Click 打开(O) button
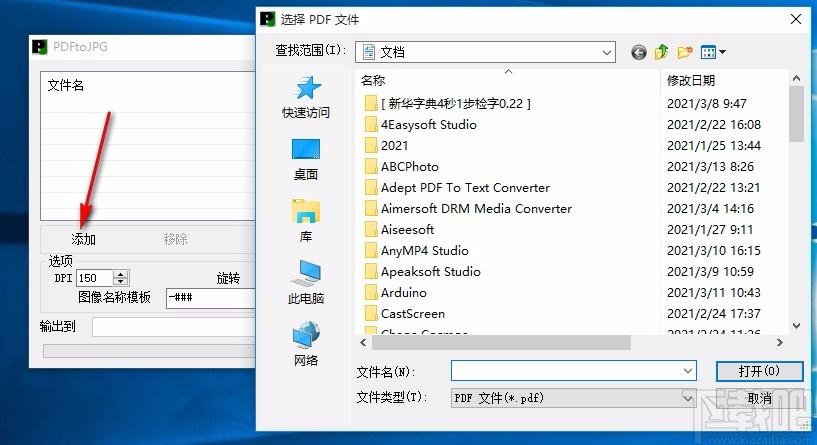This screenshot has width=817, height=445. [x=759, y=371]
